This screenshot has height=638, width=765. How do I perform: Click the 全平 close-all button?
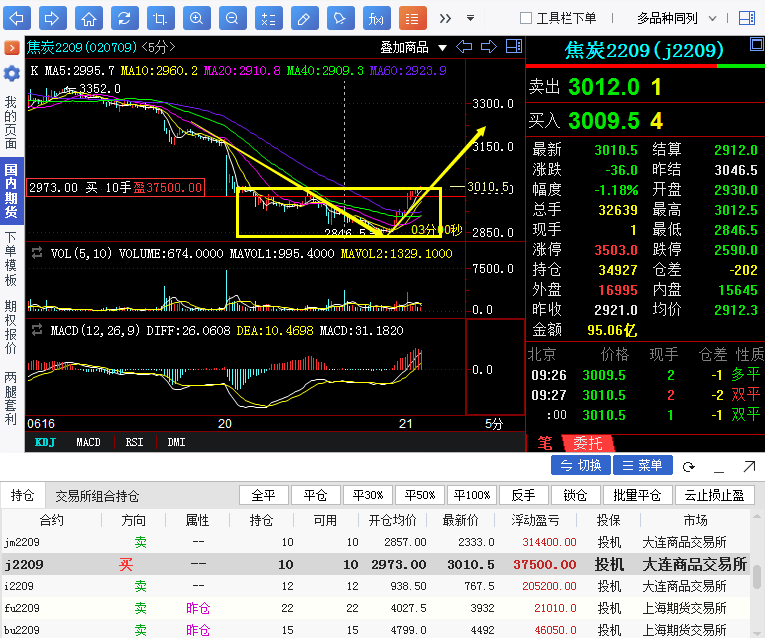(263, 496)
